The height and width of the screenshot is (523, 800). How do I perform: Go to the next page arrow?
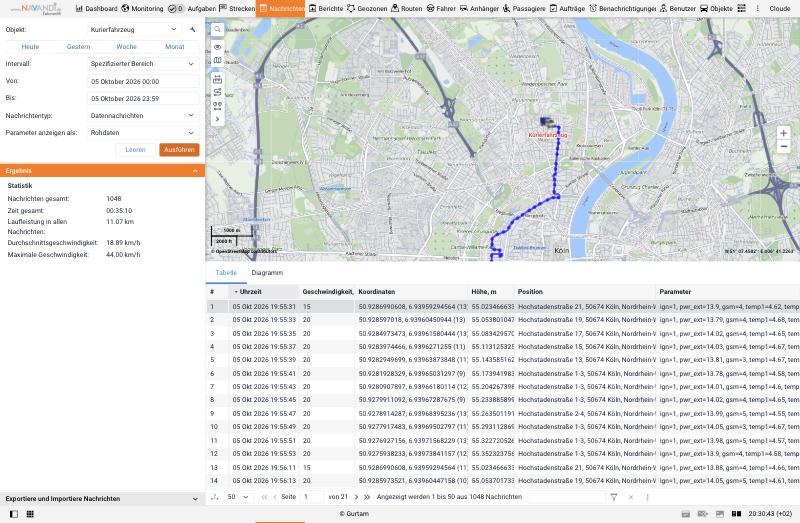click(356, 496)
